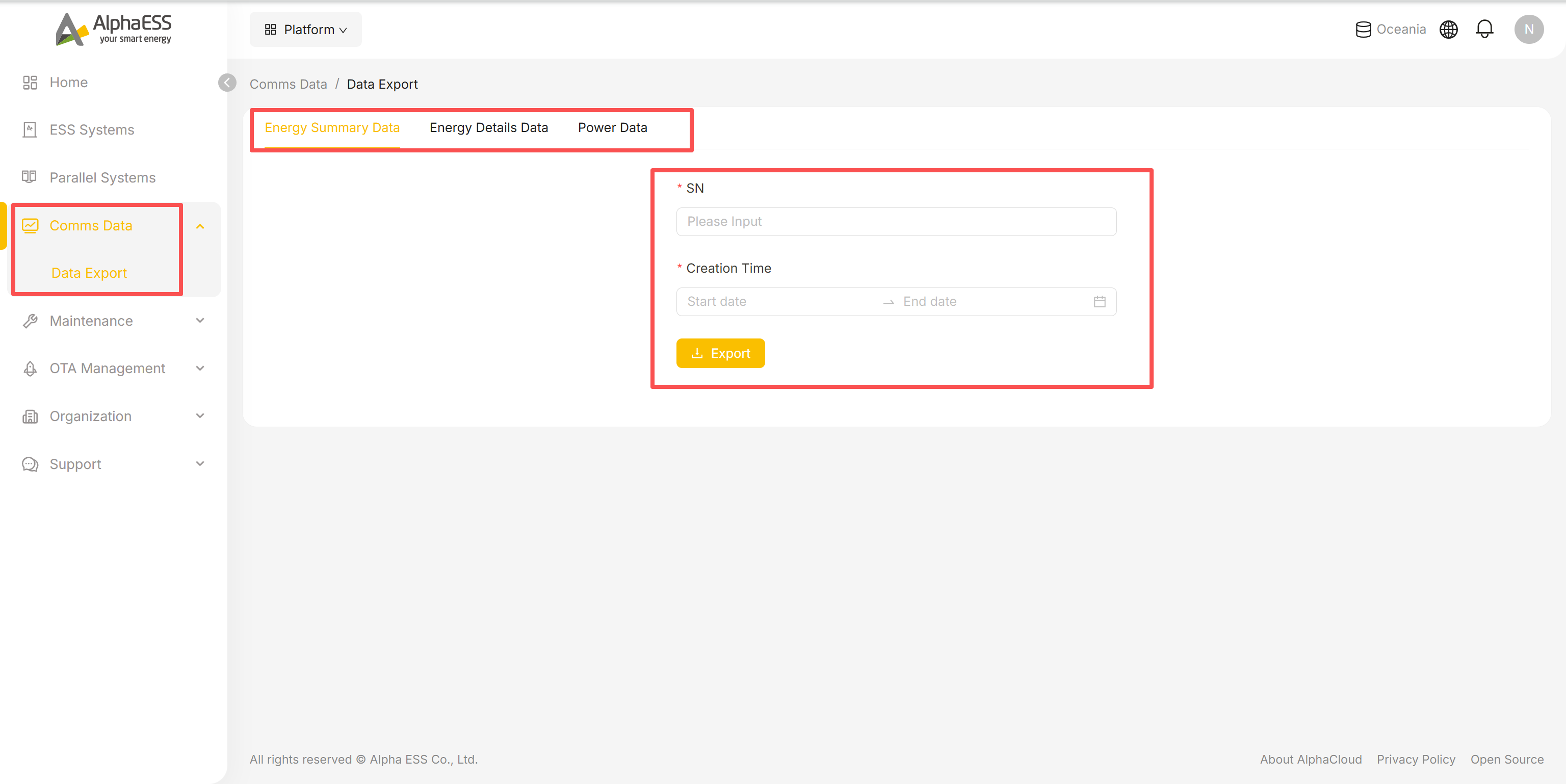Viewport: 1566px width, 784px height.
Task: Open the Home sidebar item
Action: click(68, 82)
